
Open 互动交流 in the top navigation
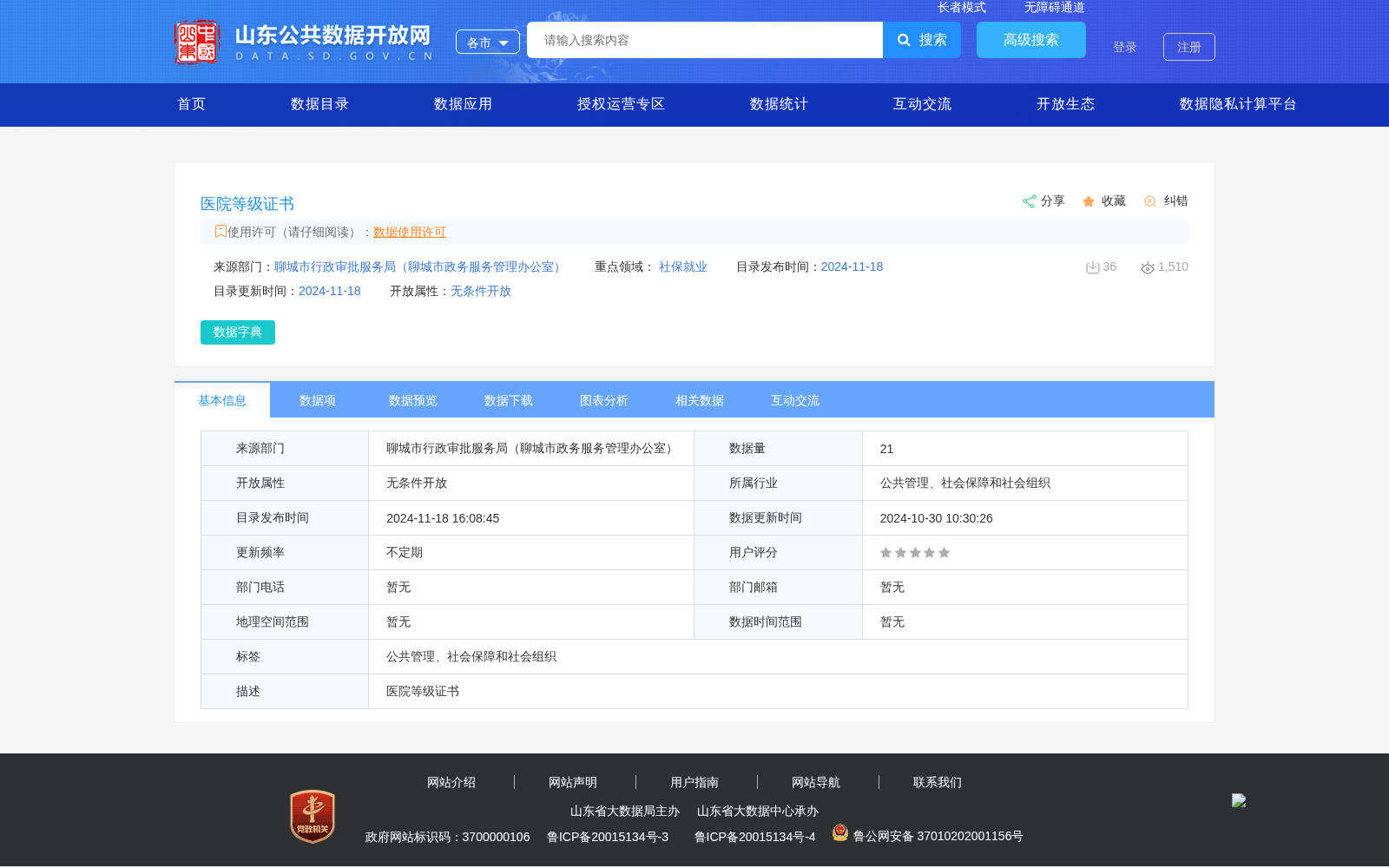(922, 104)
